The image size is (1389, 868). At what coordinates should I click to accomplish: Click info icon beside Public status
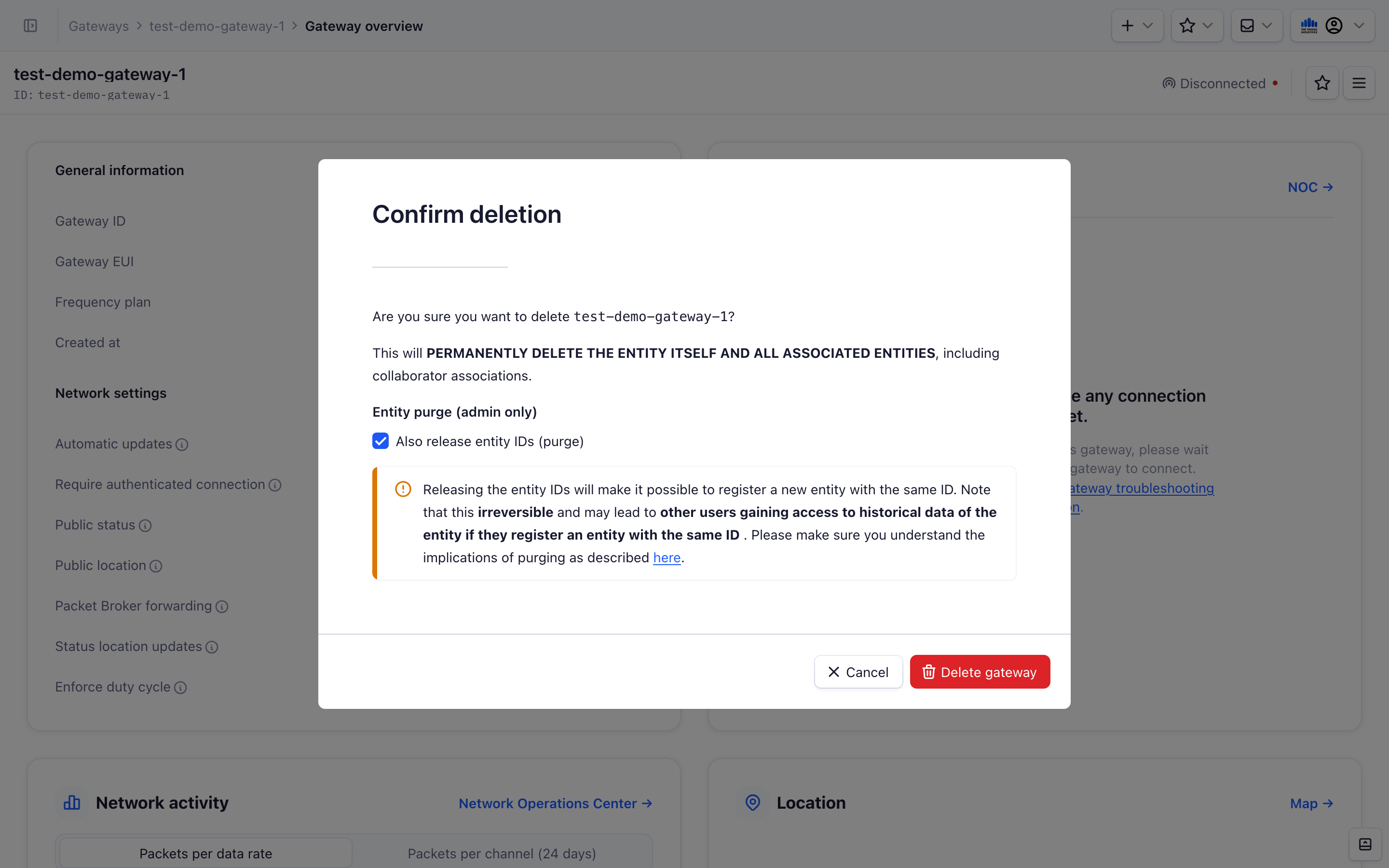(145, 525)
